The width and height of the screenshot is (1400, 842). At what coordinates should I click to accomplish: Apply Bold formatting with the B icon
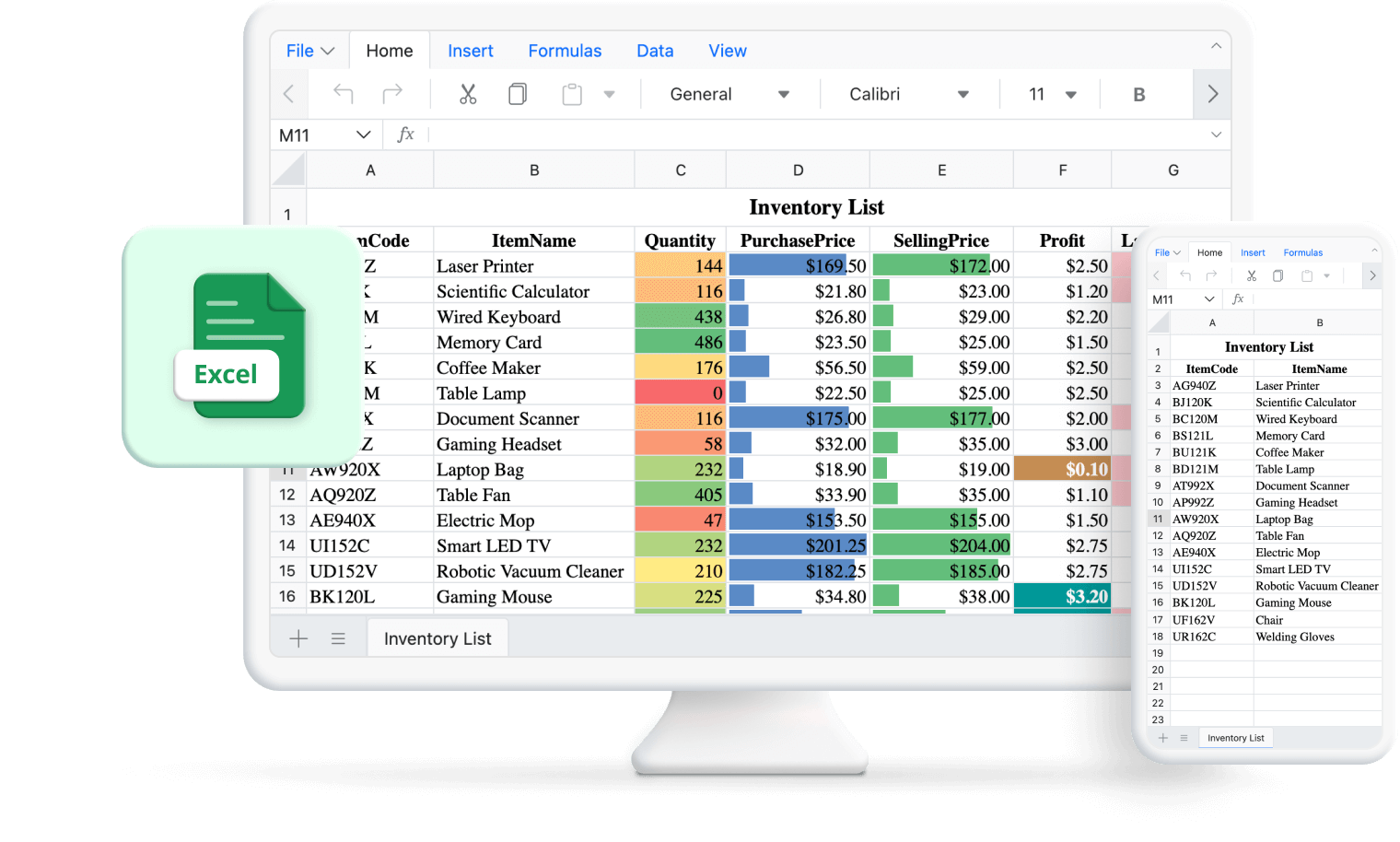pyautogui.click(x=1139, y=93)
